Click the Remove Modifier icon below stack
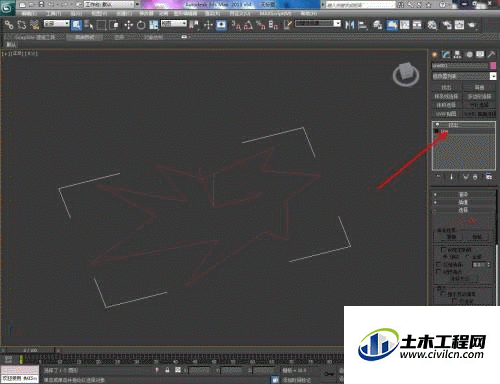 475,177
